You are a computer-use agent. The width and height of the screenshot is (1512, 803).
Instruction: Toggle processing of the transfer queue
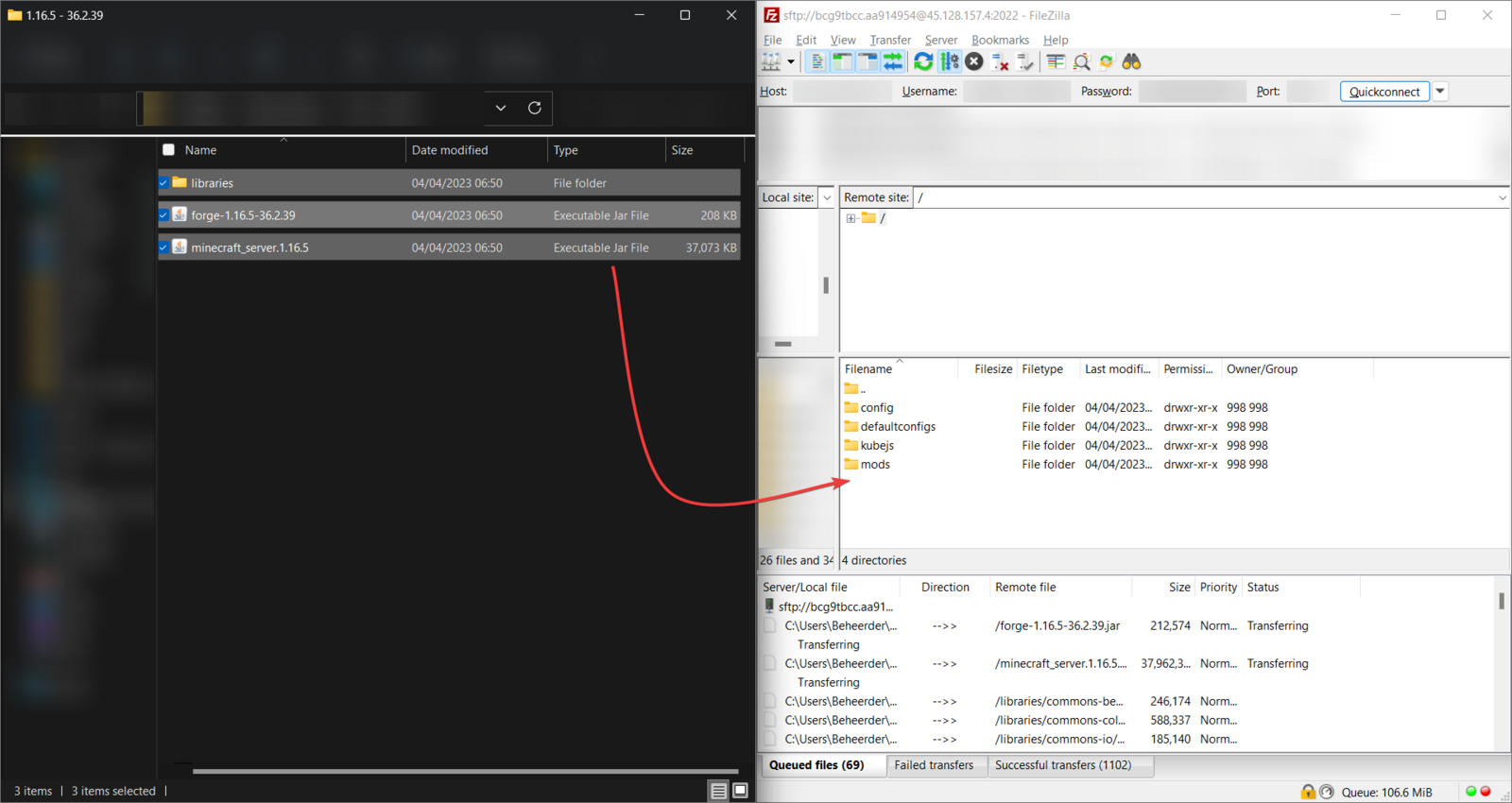coord(949,62)
